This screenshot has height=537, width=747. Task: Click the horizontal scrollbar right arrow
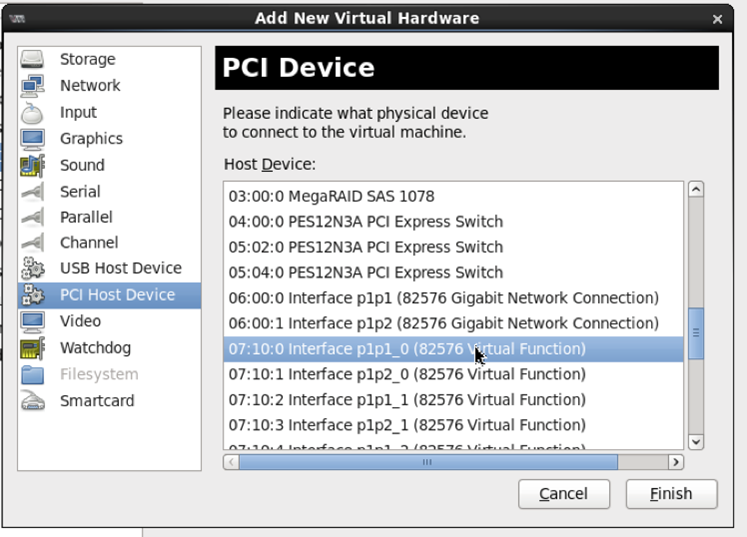tap(676, 462)
